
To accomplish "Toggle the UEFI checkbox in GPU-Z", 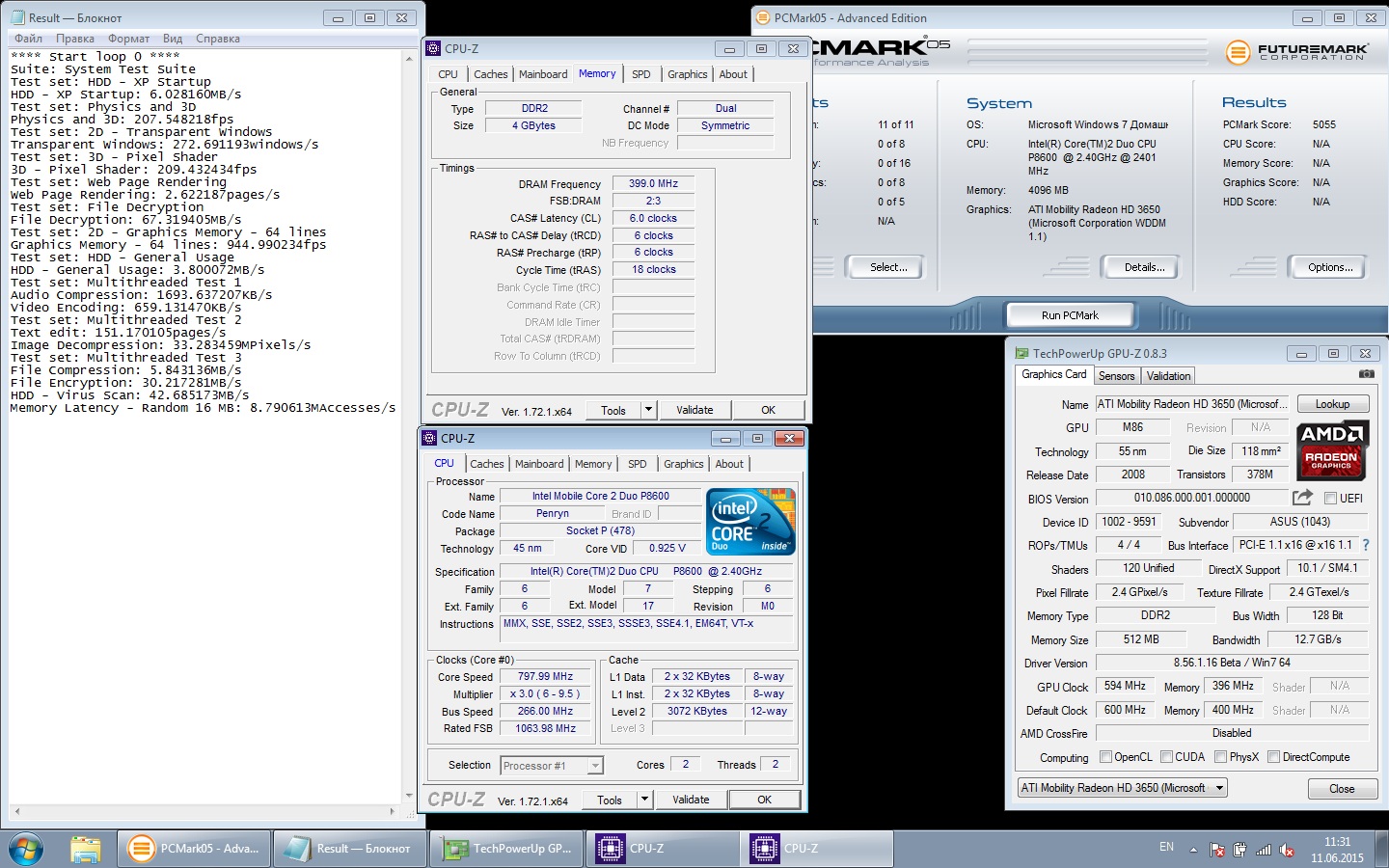I will tap(1330, 499).
